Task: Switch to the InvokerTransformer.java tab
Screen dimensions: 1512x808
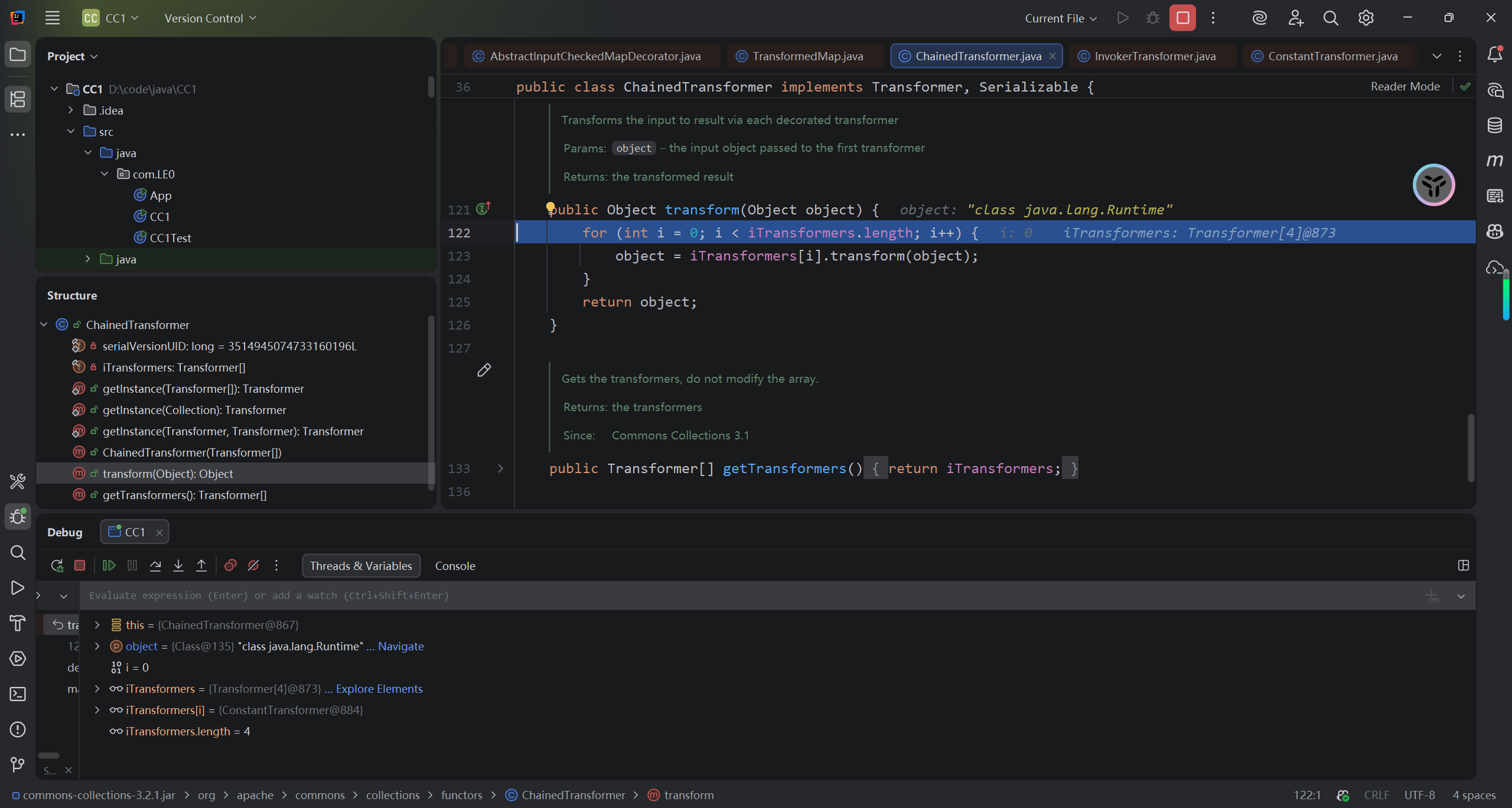Action: [x=1154, y=56]
